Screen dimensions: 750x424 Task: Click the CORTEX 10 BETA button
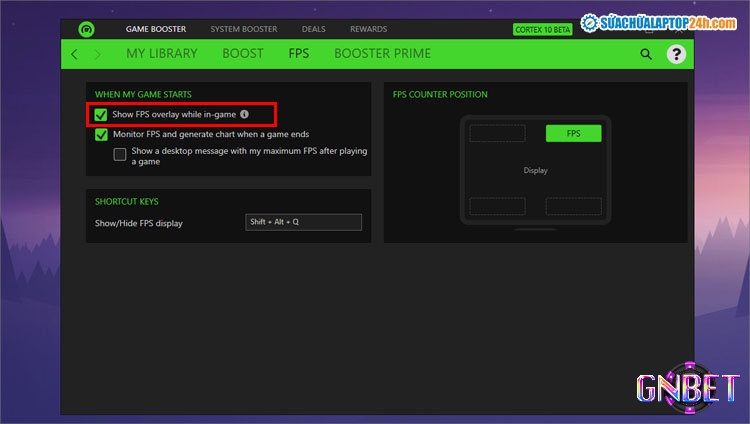543,30
